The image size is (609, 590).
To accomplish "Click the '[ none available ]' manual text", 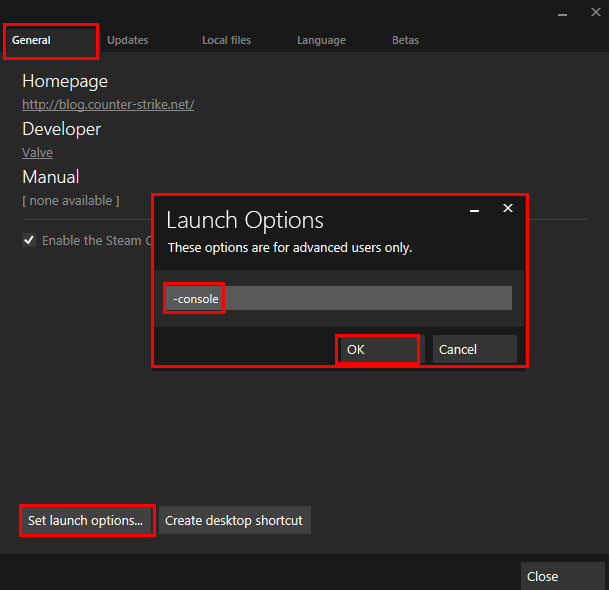I will click(x=71, y=201).
